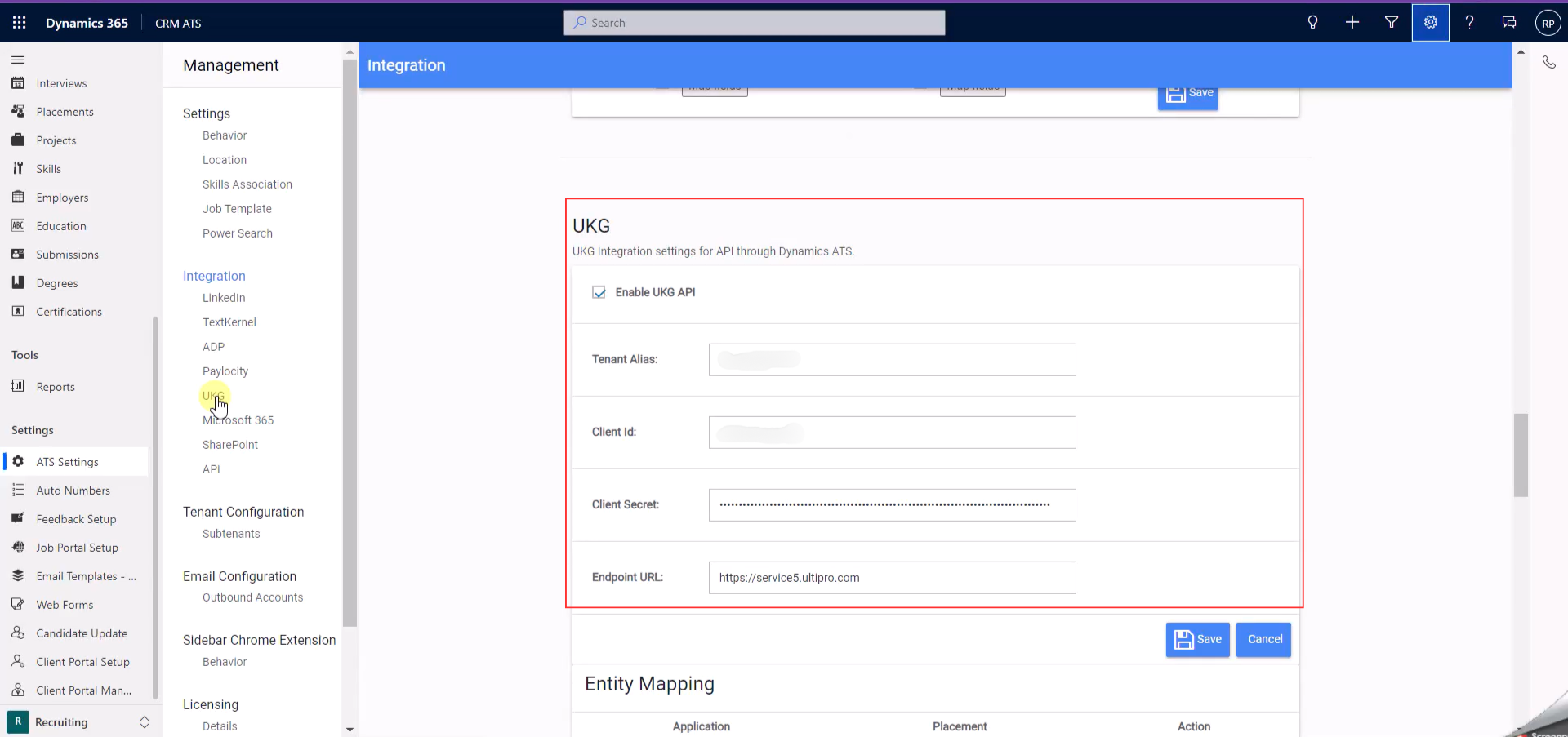This screenshot has width=1568, height=737.
Task: Click the Placements sidebar icon
Action: (18, 112)
